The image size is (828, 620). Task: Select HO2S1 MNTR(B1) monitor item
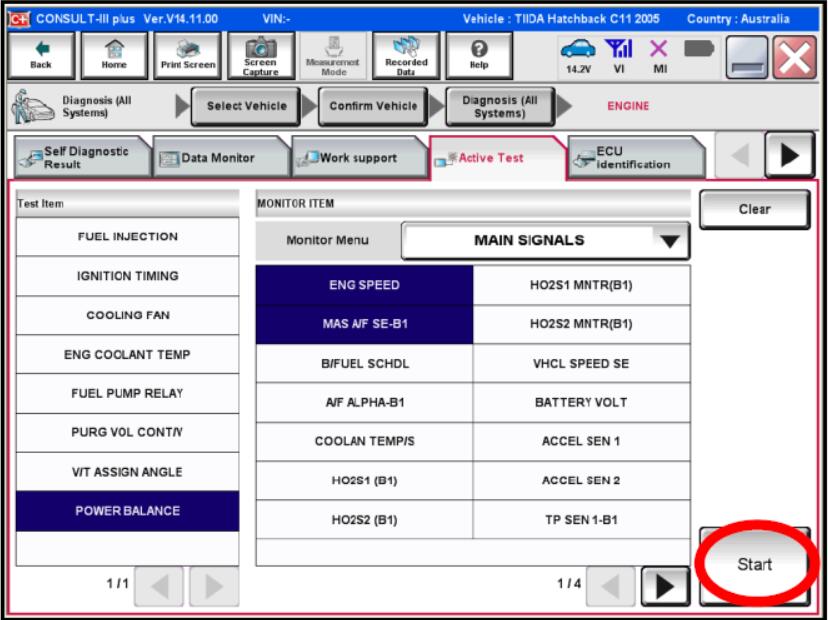(581, 285)
